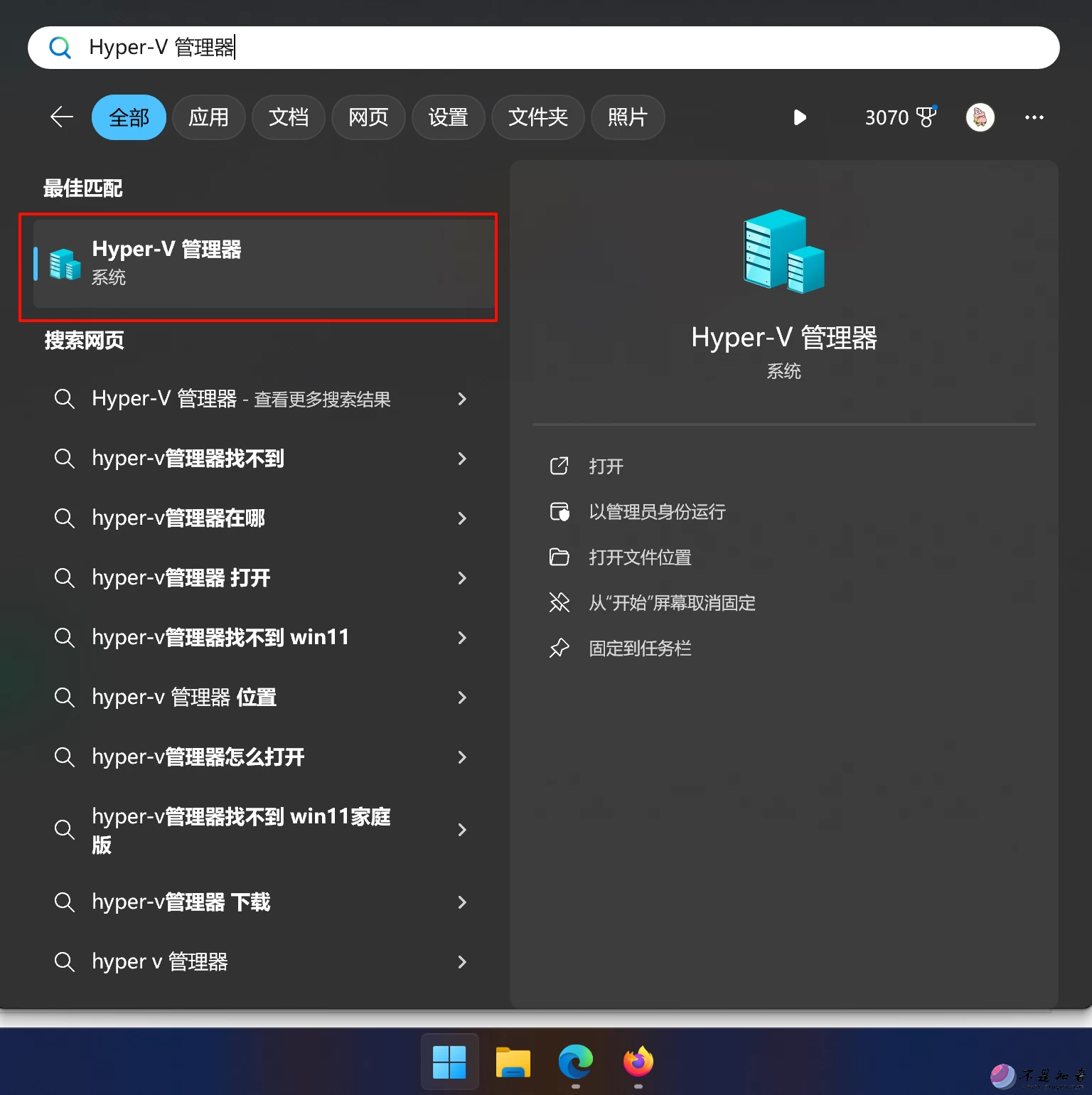Switch to the 文件夹 filter tab

click(x=538, y=117)
